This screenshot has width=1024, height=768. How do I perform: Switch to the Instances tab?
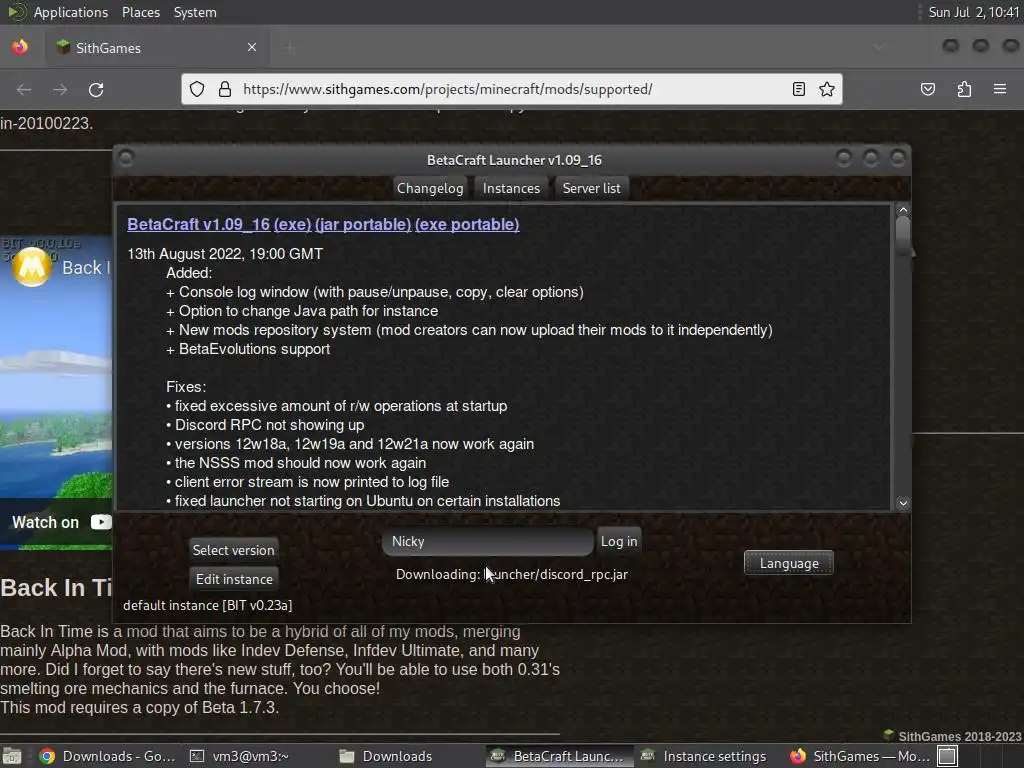coord(511,188)
